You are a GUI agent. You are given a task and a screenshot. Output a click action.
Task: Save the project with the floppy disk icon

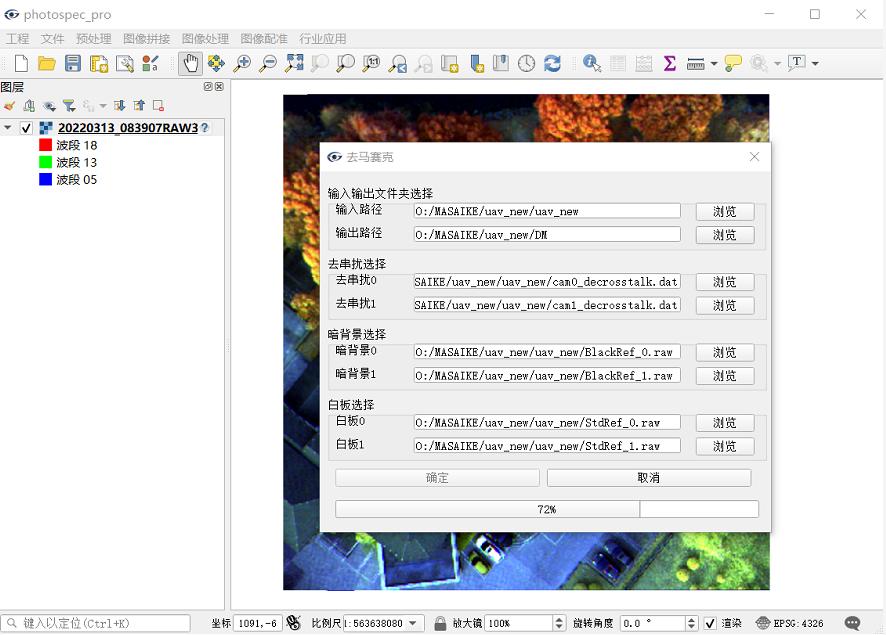tap(73, 63)
